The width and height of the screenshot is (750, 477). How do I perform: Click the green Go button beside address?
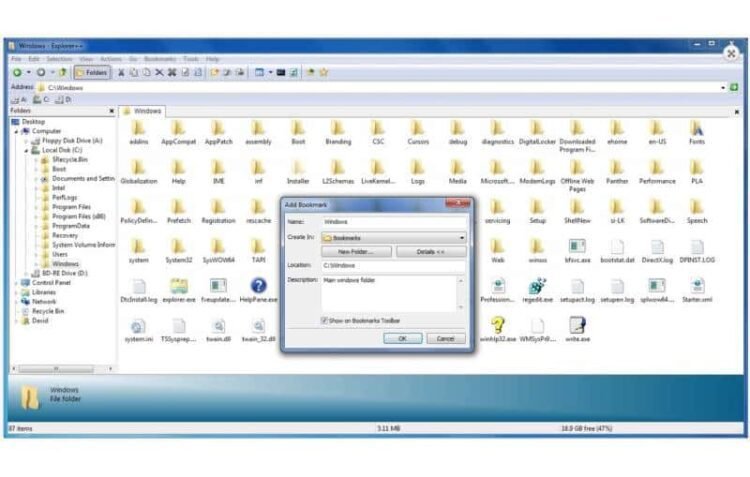coord(734,88)
